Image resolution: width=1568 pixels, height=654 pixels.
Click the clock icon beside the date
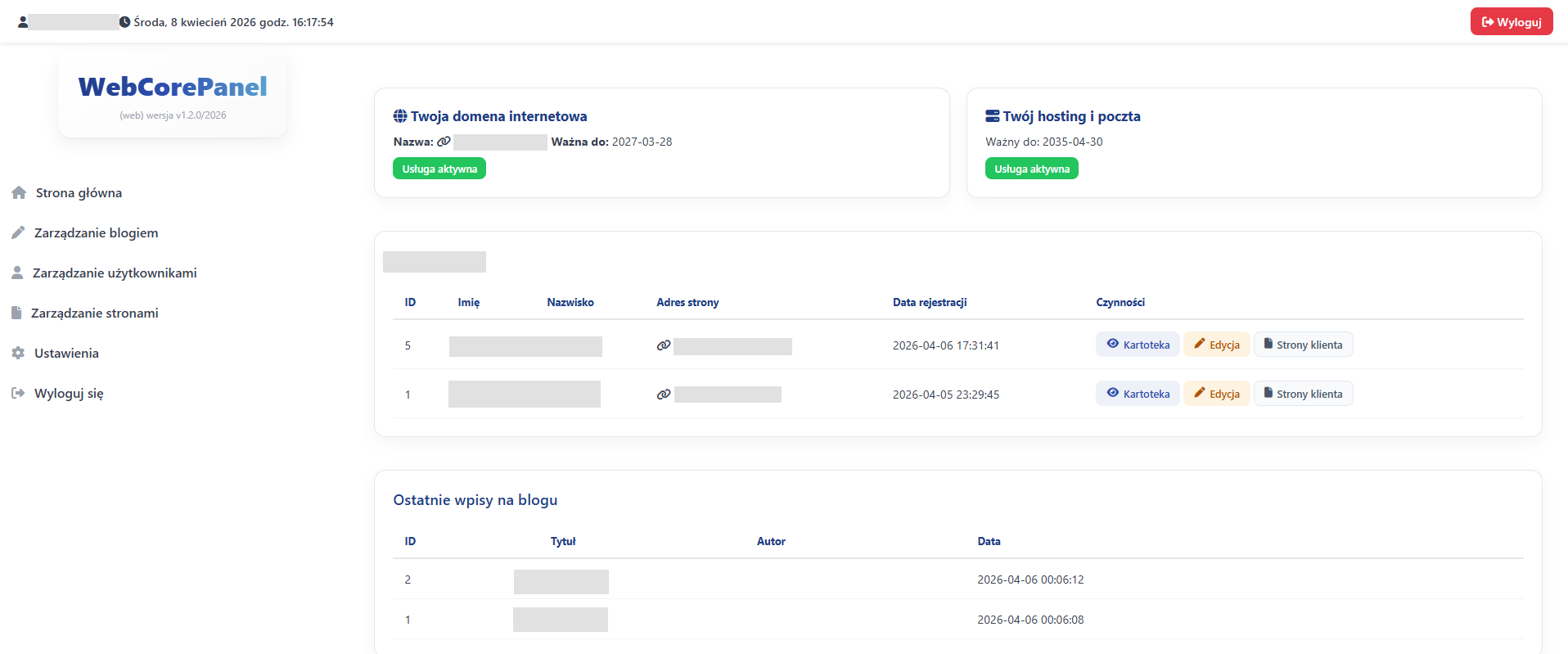[124, 22]
